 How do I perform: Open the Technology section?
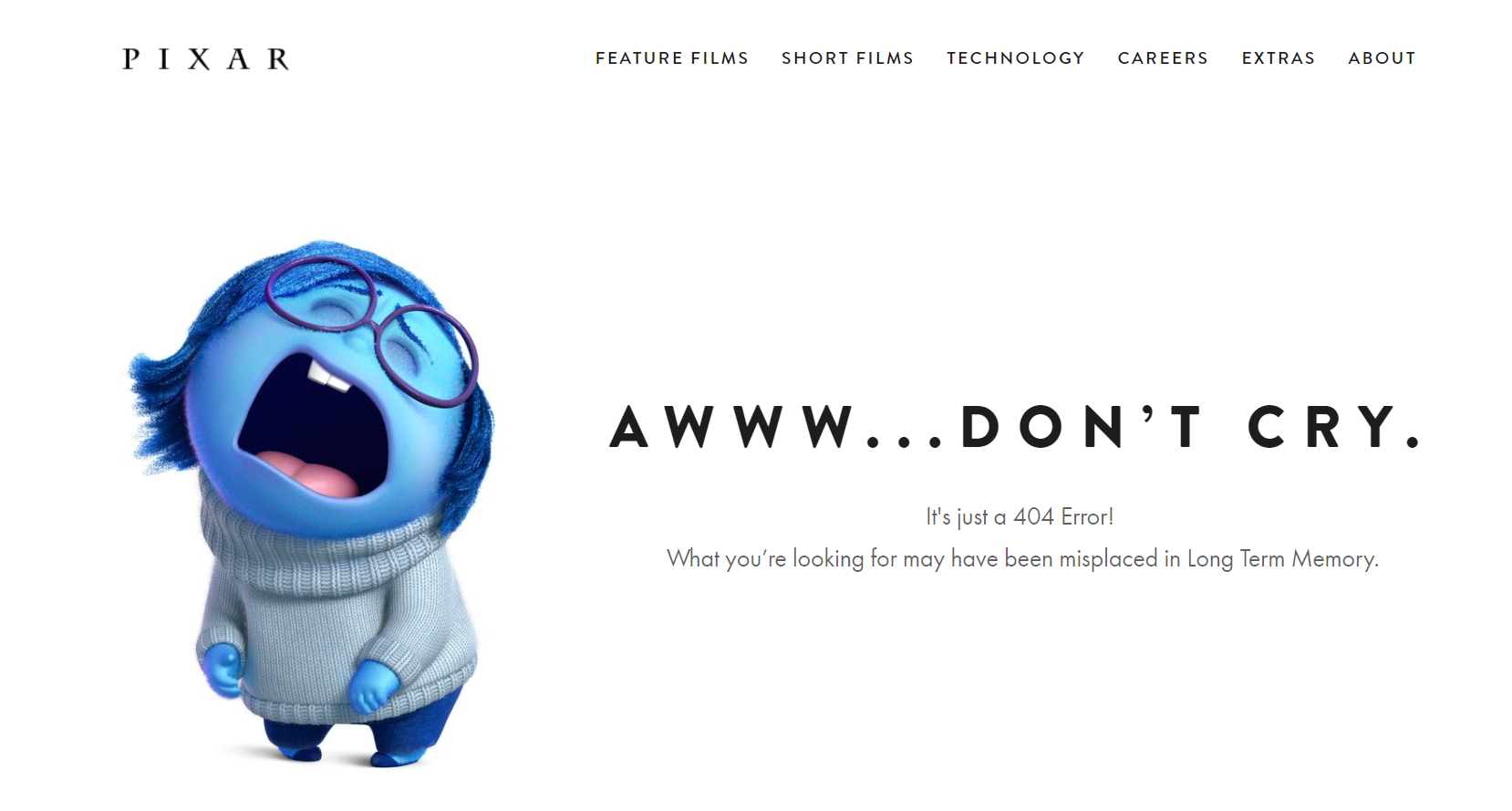tap(1016, 58)
